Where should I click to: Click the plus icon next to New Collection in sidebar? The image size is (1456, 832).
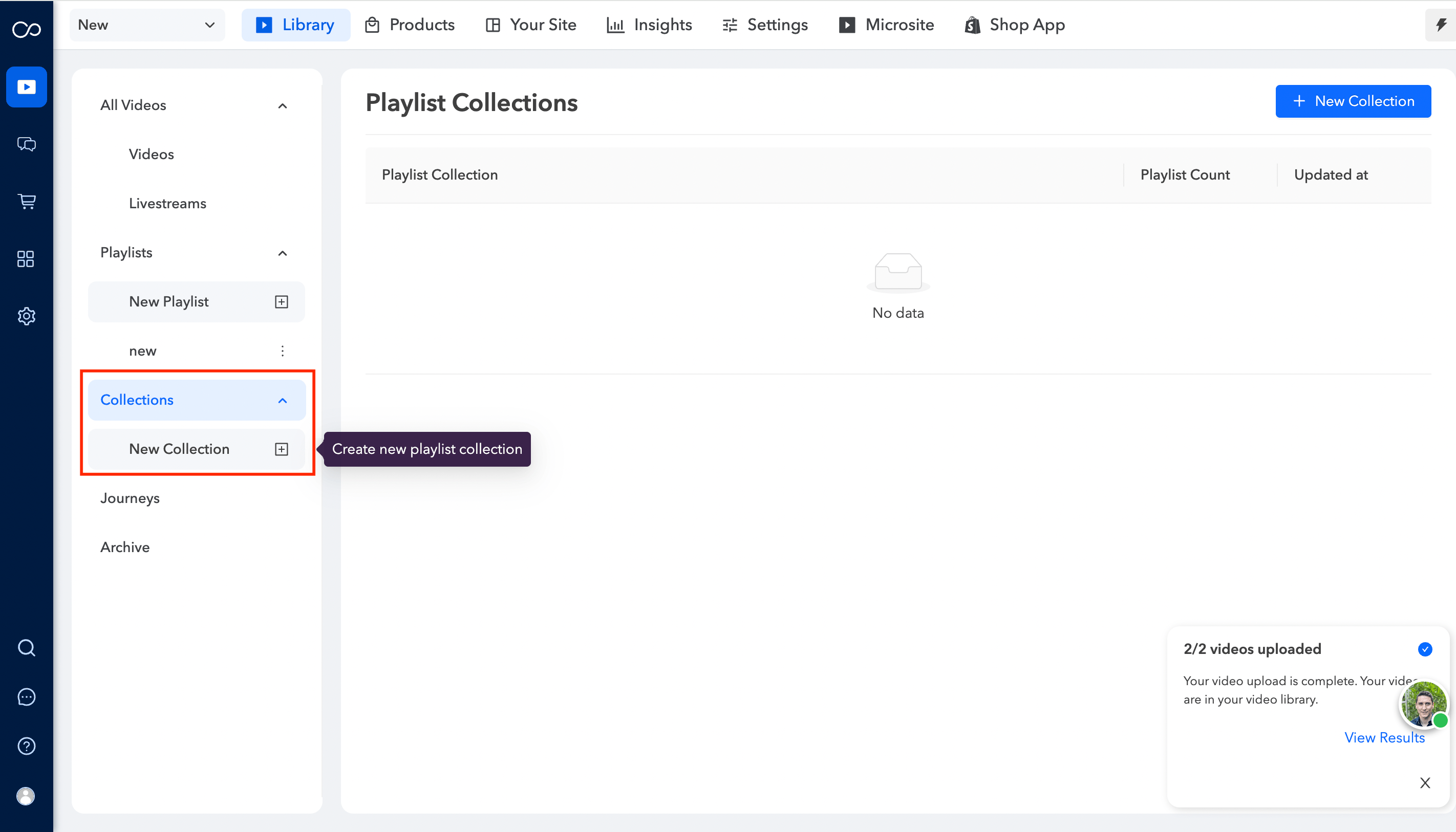point(281,449)
